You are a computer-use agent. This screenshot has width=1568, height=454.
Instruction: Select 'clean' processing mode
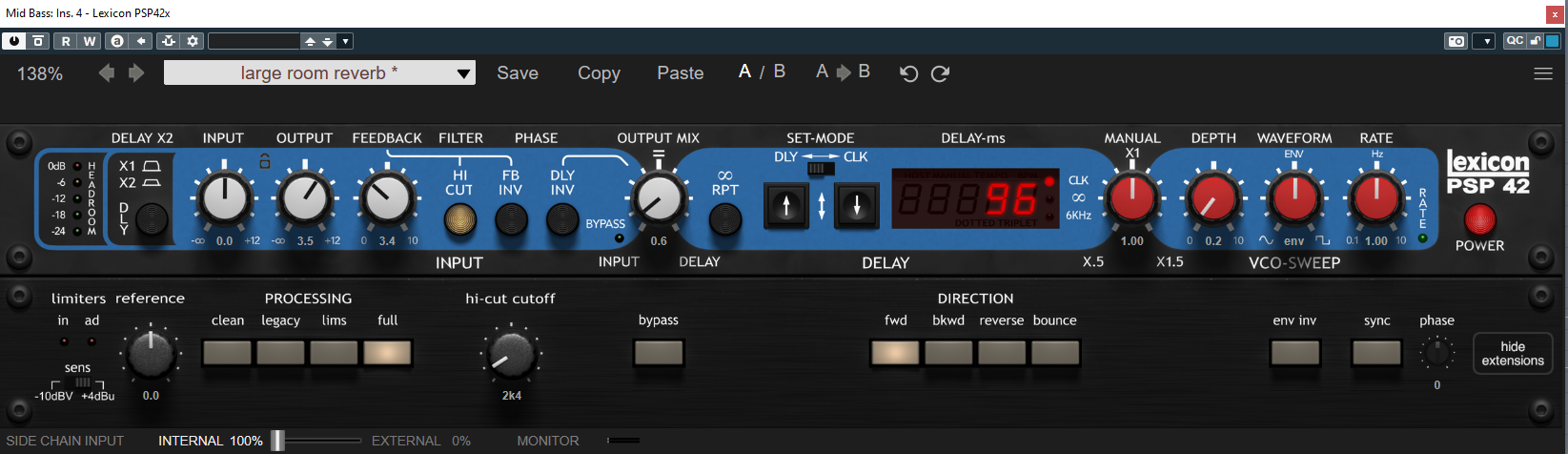tap(228, 352)
